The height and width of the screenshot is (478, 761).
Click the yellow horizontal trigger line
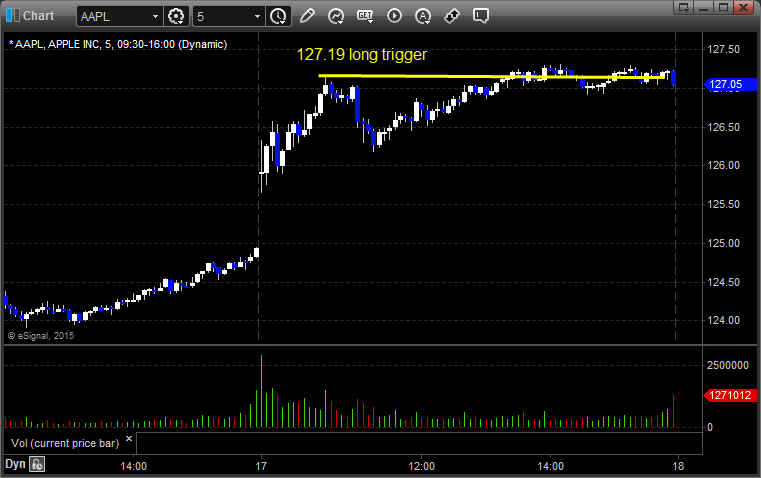pos(491,76)
